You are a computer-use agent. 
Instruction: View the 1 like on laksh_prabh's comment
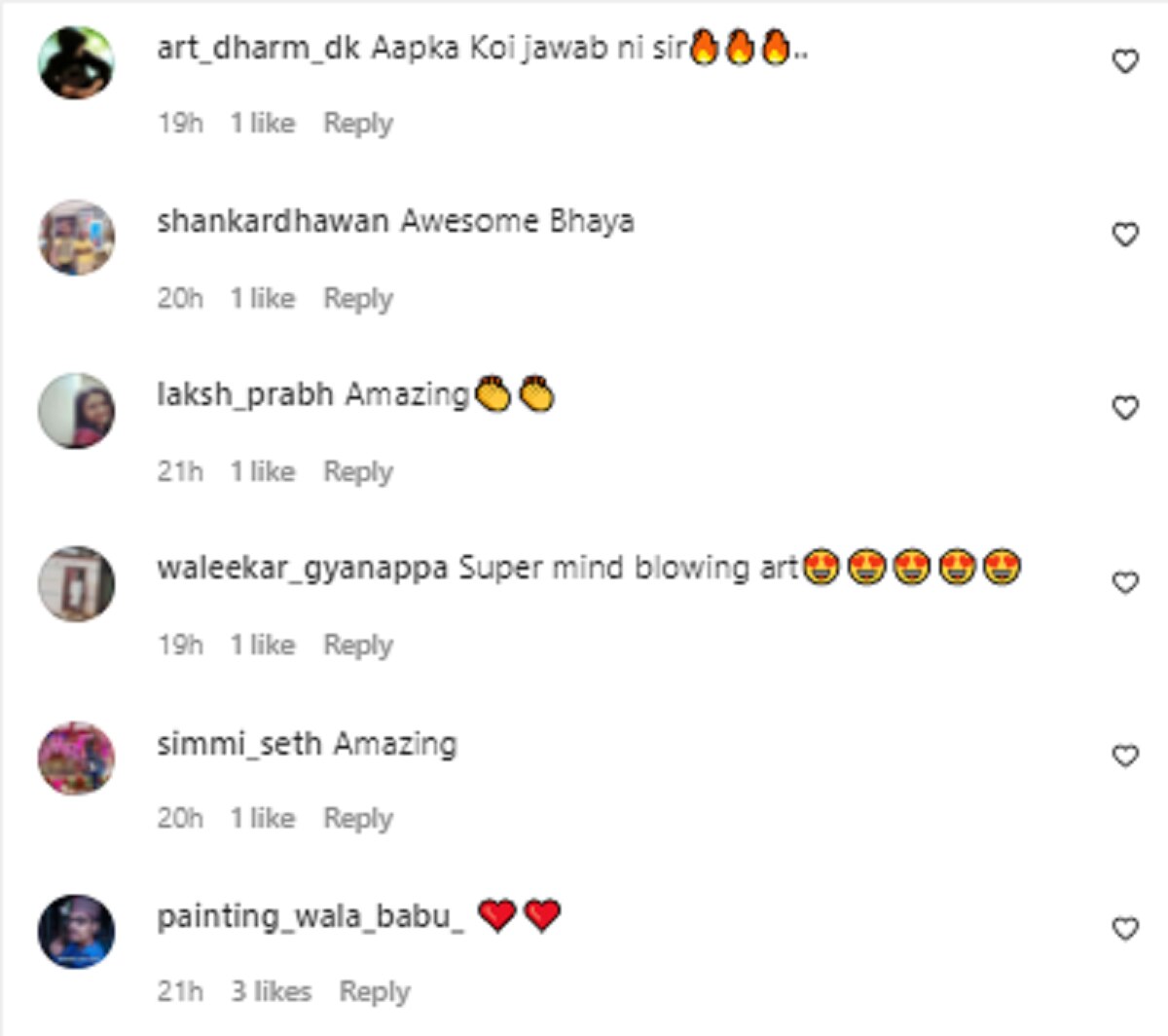(x=263, y=471)
